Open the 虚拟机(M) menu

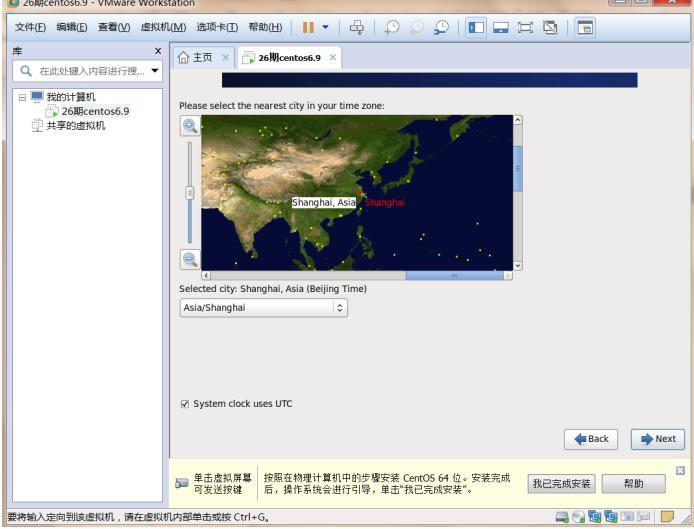(x=163, y=27)
